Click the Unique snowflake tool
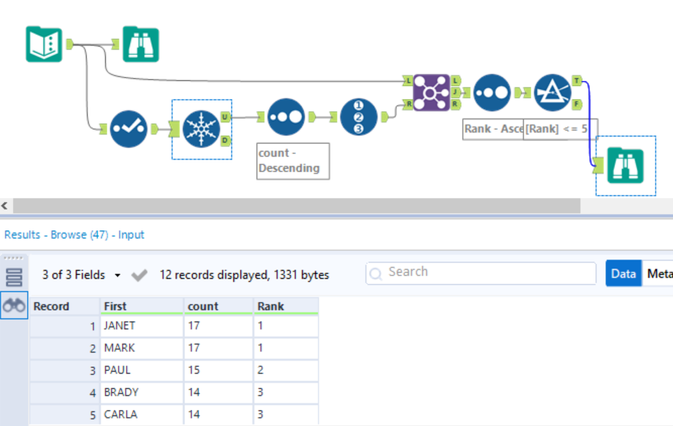This screenshot has height=426, width=673. pos(202,128)
